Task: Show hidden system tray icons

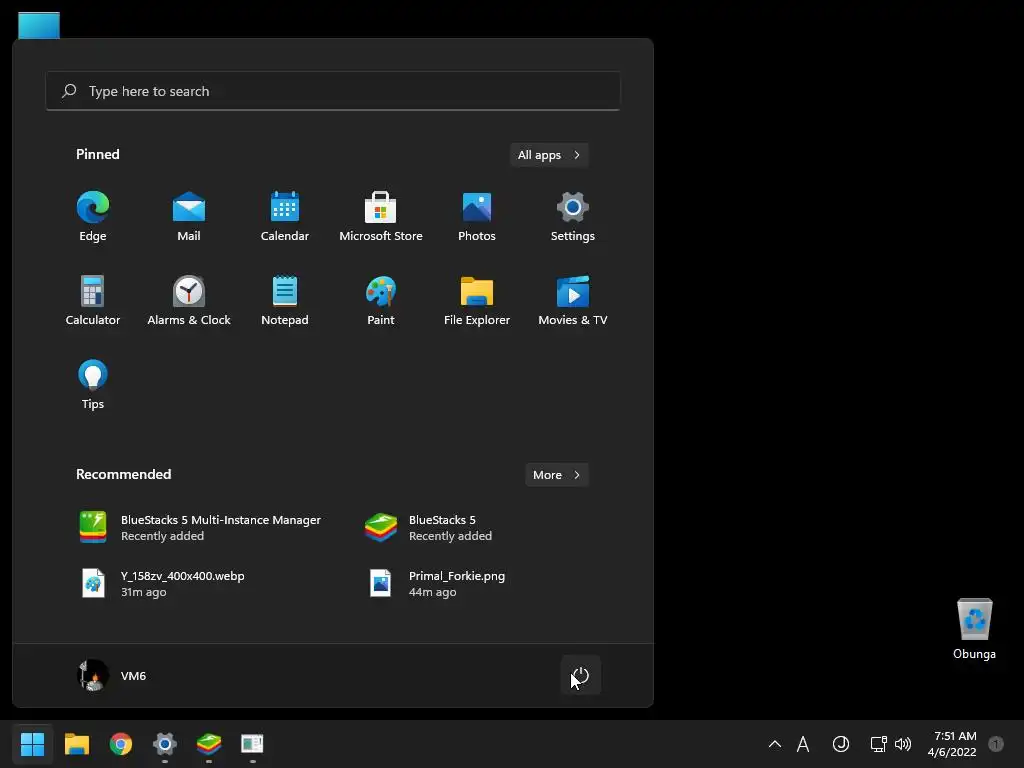Action: pos(775,744)
